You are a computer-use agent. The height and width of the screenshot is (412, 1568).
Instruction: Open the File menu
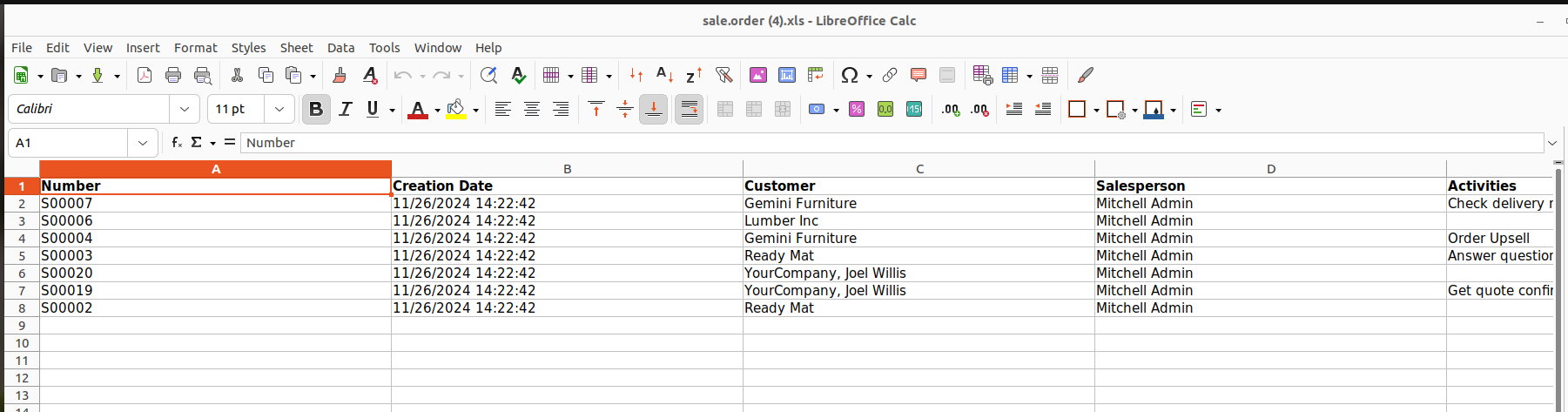[22, 48]
